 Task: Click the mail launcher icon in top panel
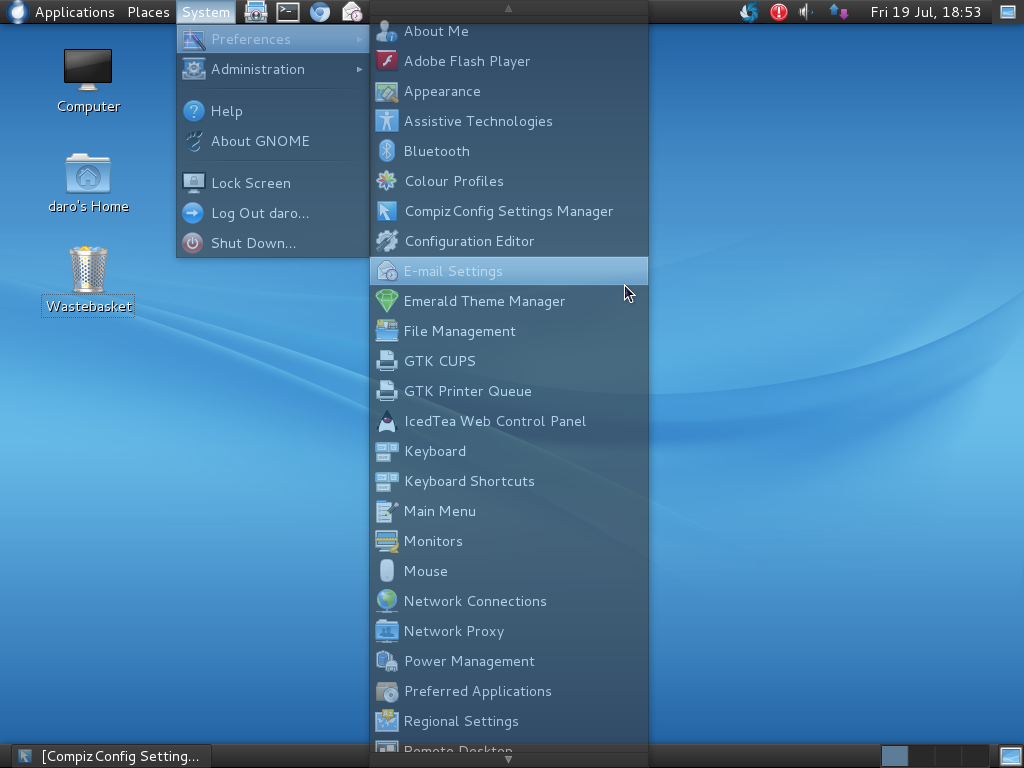[x=352, y=12]
